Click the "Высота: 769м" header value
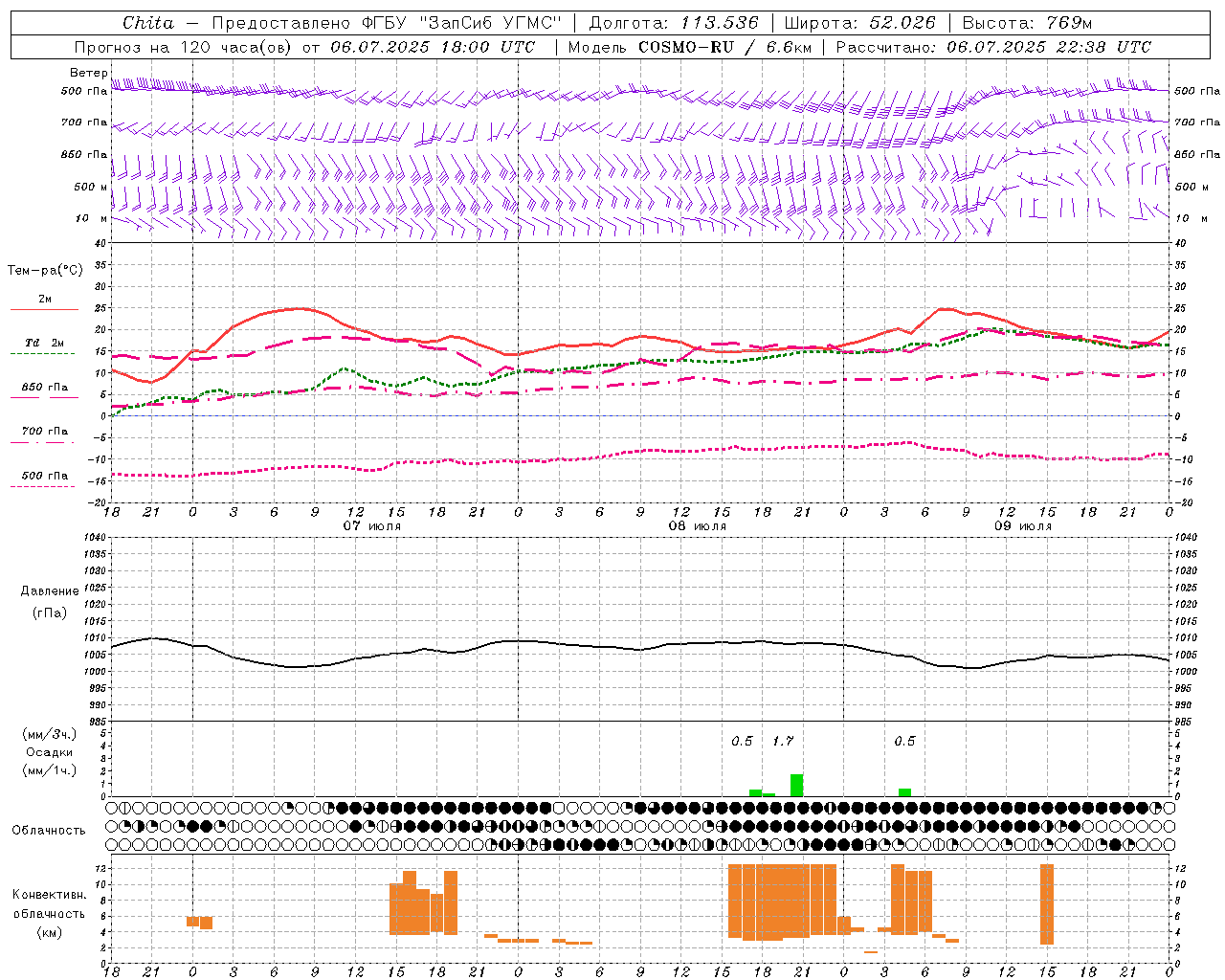 (1027, 23)
